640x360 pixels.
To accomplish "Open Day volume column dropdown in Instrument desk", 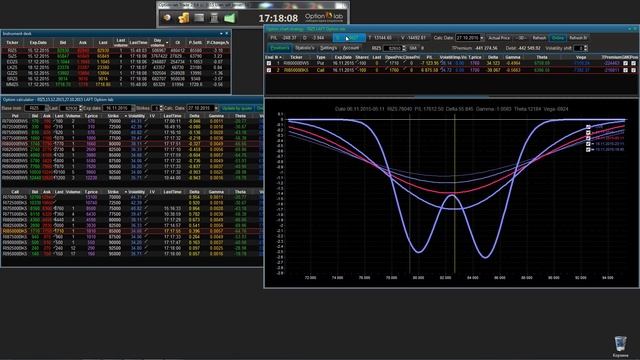I will 167,42.
